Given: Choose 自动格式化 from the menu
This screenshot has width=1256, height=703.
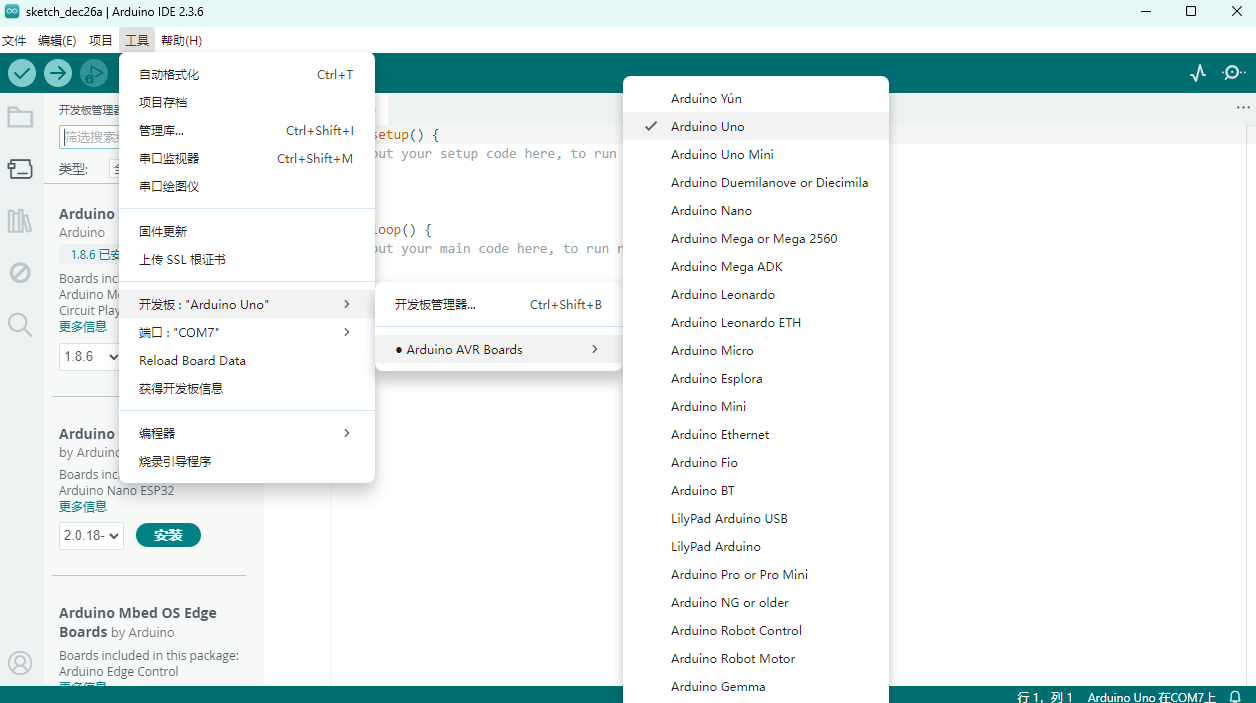Looking at the screenshot, I should (246, 74).
